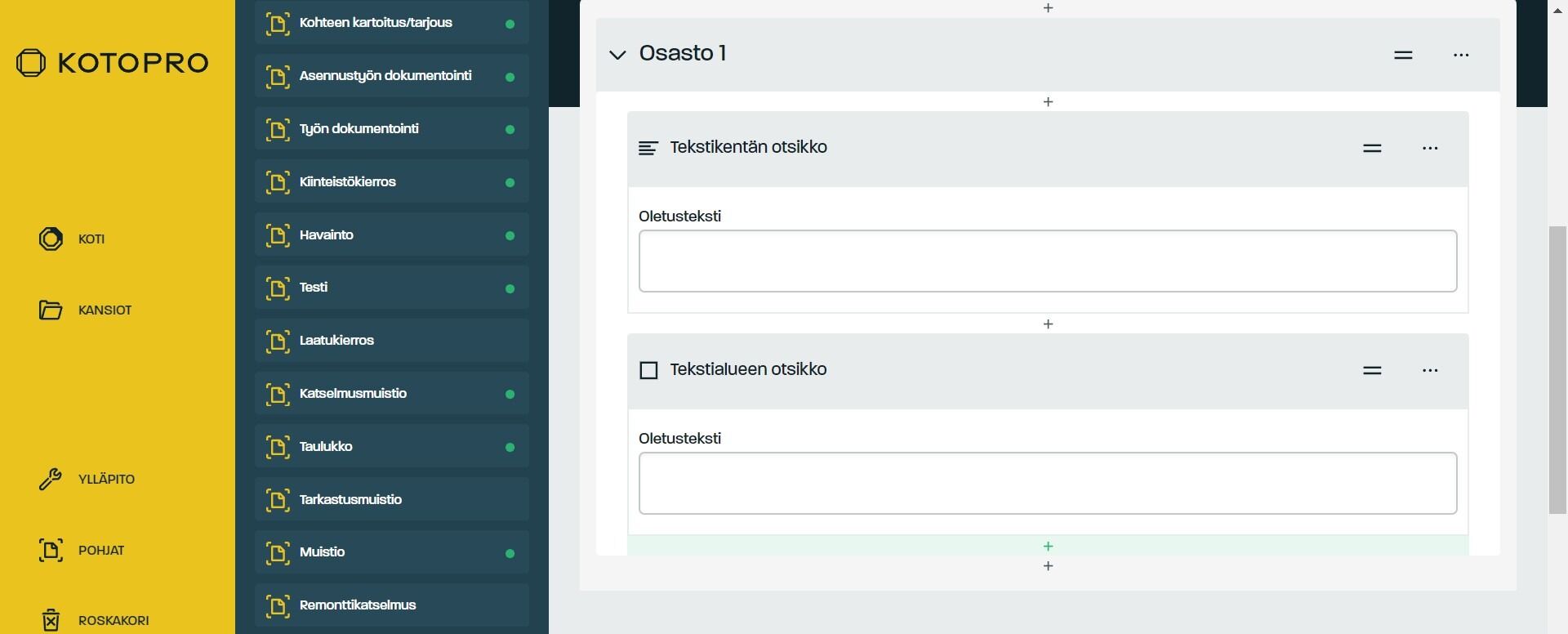
Task: Add field between Tekstikenttä and Tekstialue
Action: (x=1048, y=324)
